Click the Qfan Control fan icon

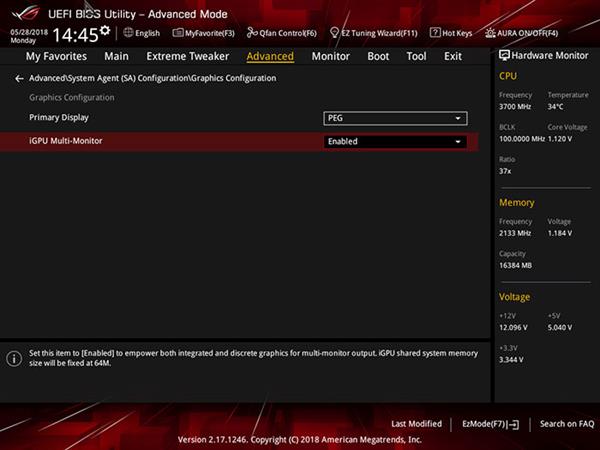click(252, 33)
